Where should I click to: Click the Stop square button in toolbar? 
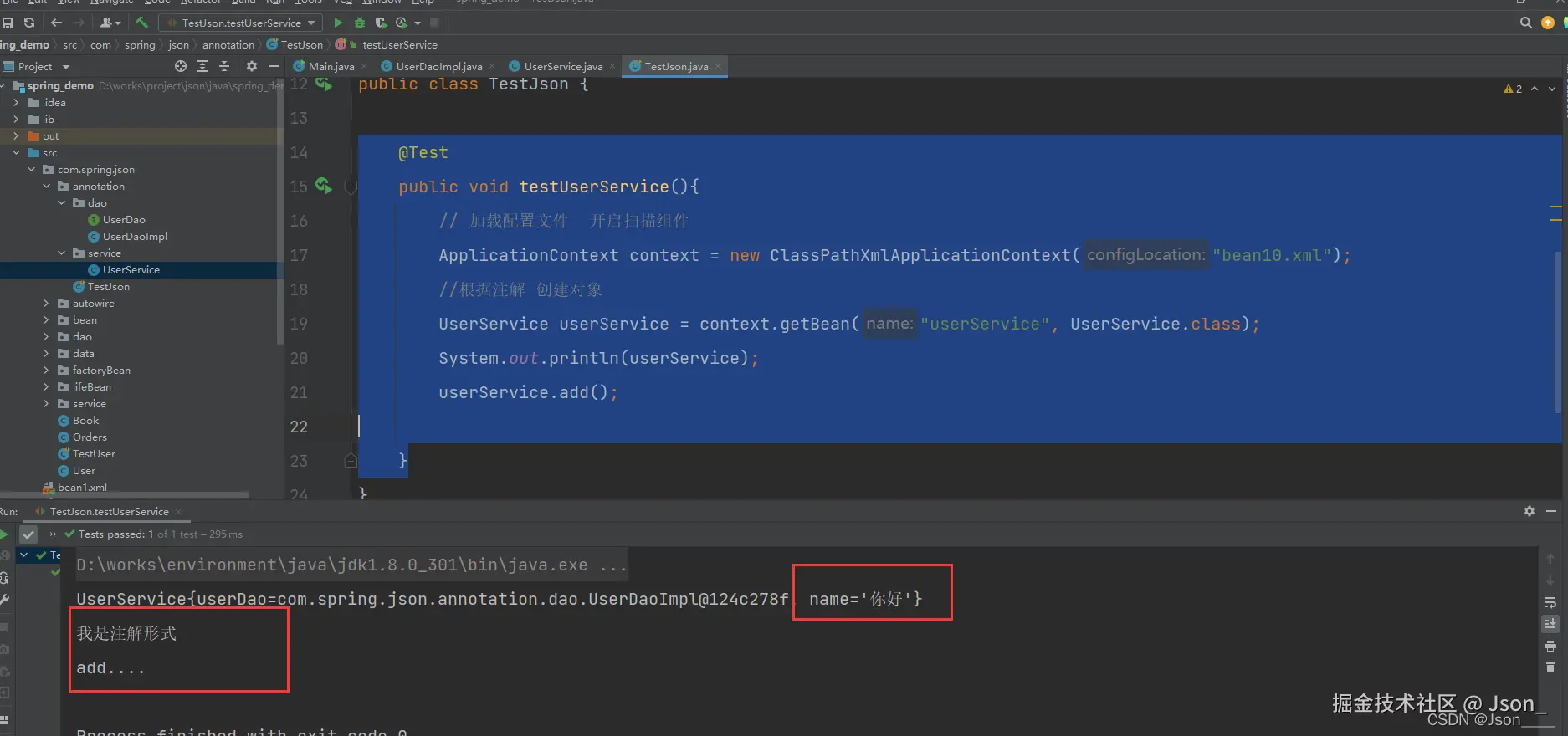(434, 23)
